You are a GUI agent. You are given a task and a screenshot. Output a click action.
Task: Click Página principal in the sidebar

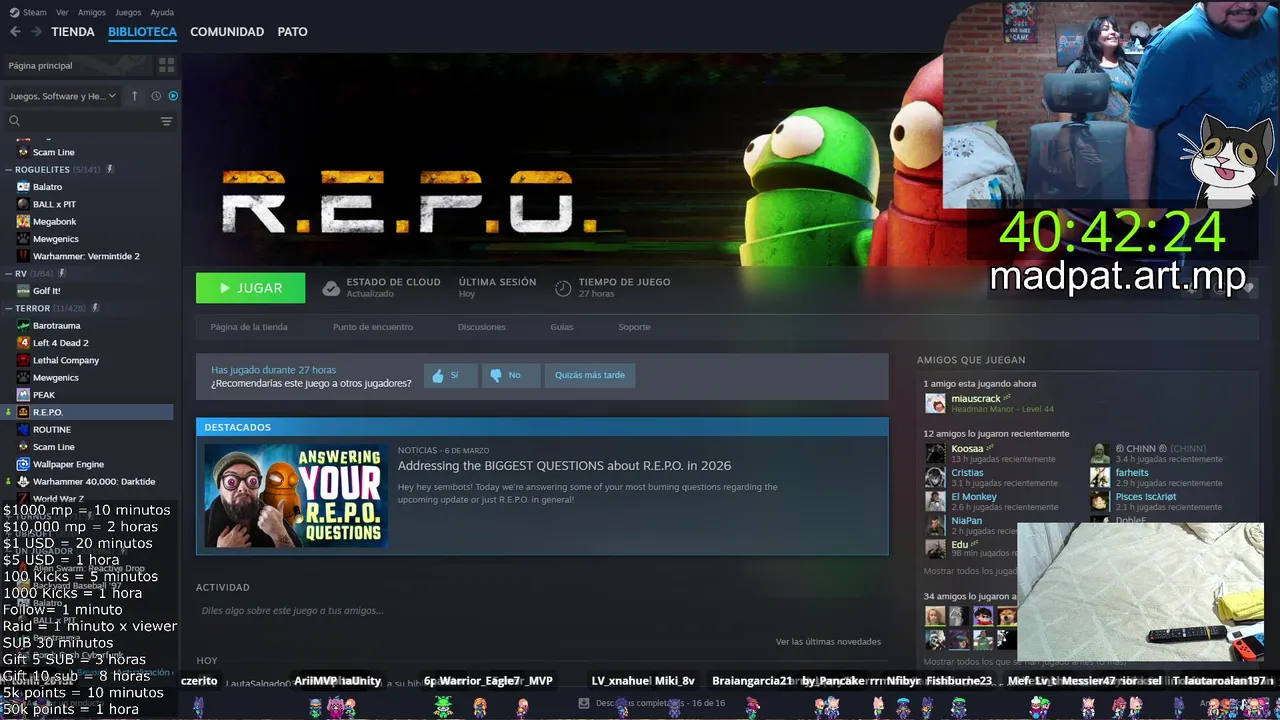tap(41, 65)
